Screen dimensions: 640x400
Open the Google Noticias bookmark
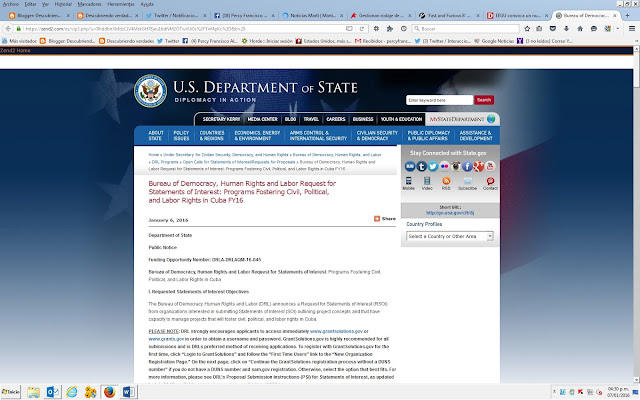pos(494,41)
